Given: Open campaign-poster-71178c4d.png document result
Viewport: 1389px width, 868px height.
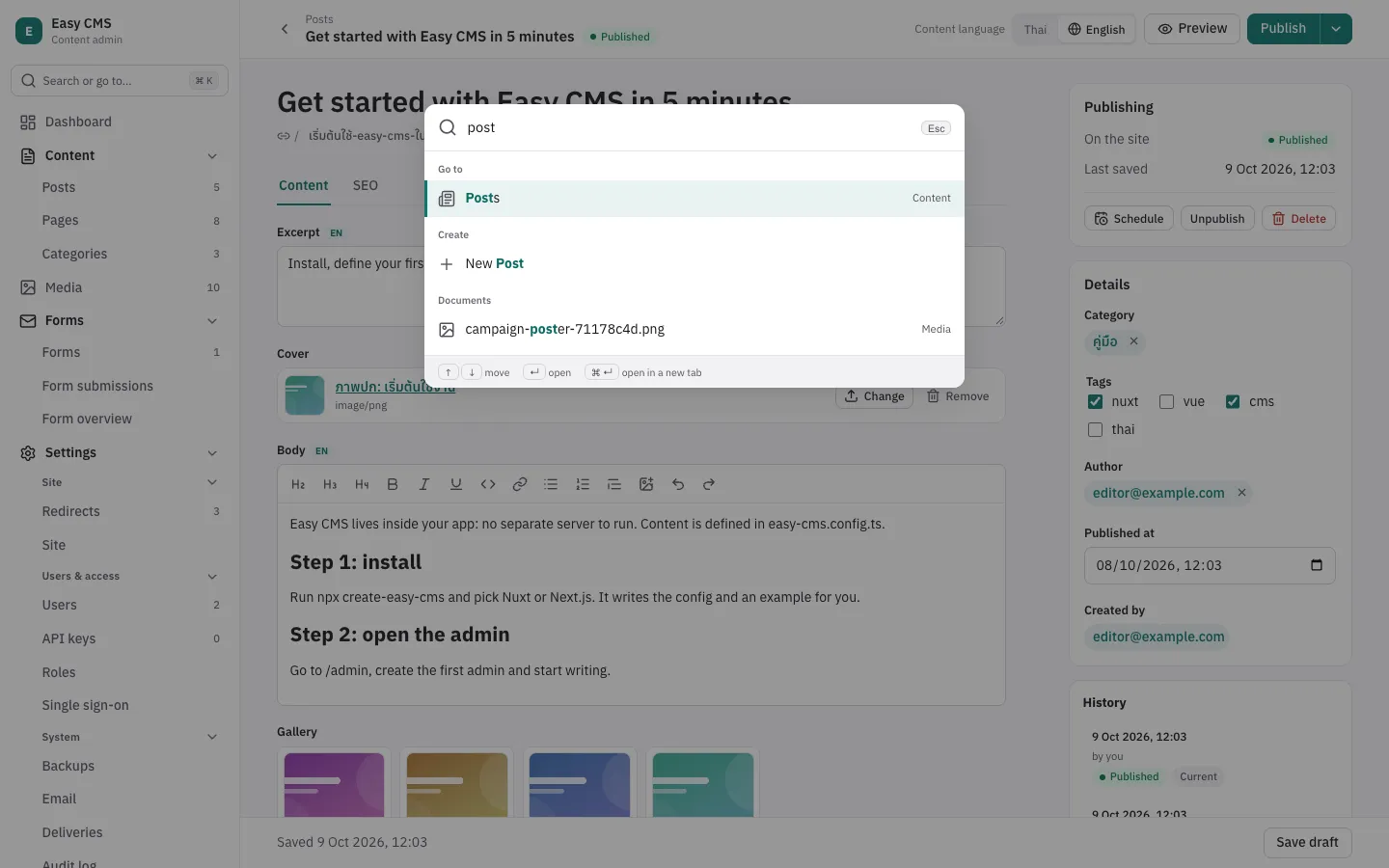Looking at the screenshot, I should click(694, 329).
